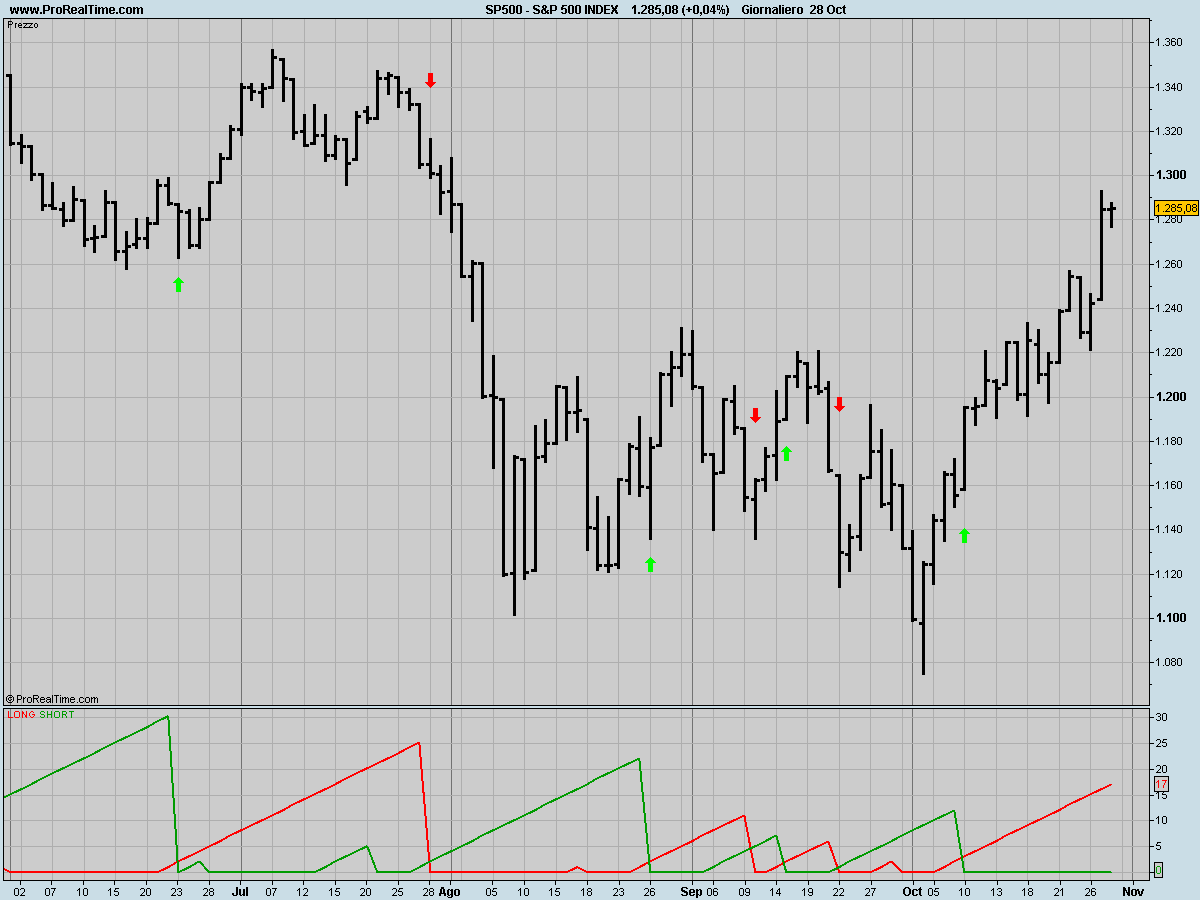
Task: Click the Giornaliero timeframe label
Action: 773,10
